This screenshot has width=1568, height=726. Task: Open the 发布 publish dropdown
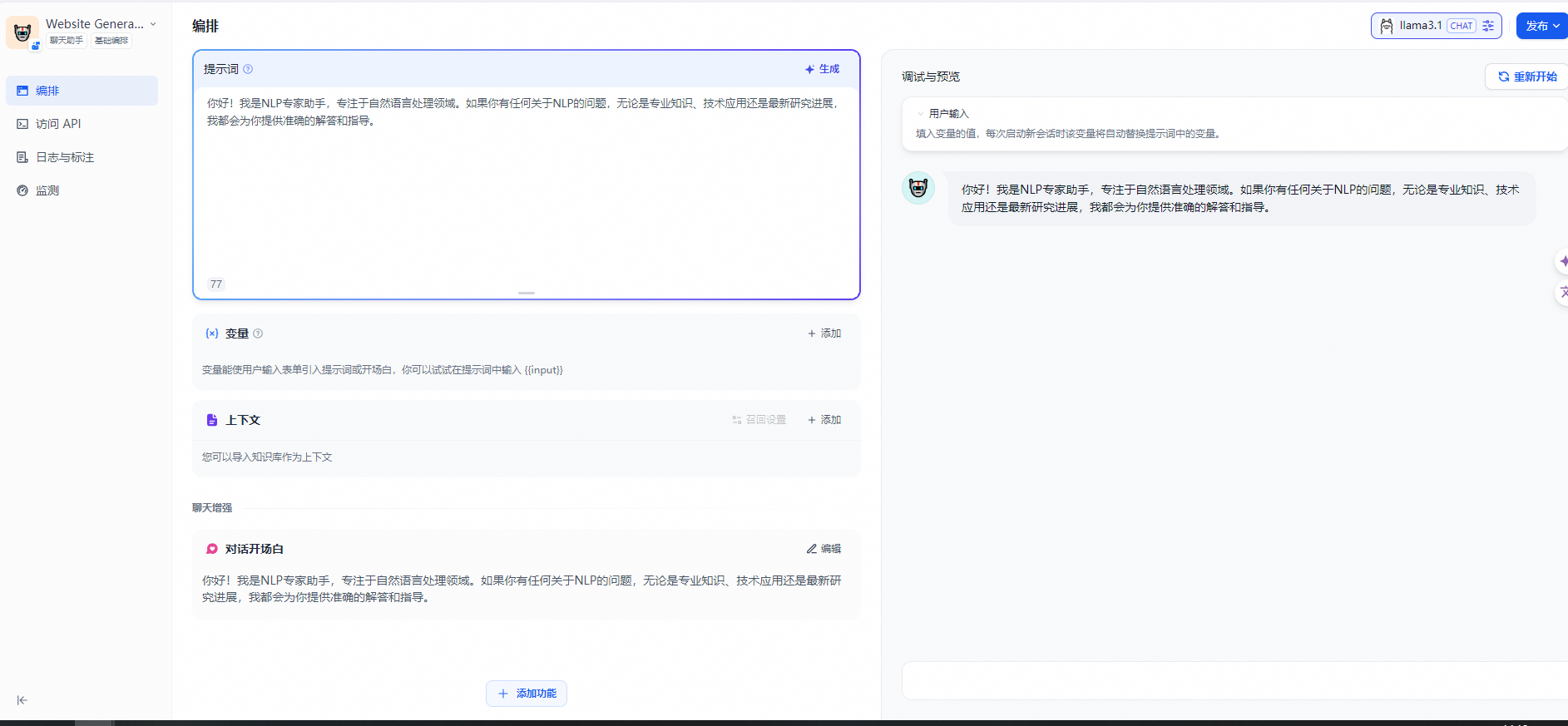[x=1541, y=26]
